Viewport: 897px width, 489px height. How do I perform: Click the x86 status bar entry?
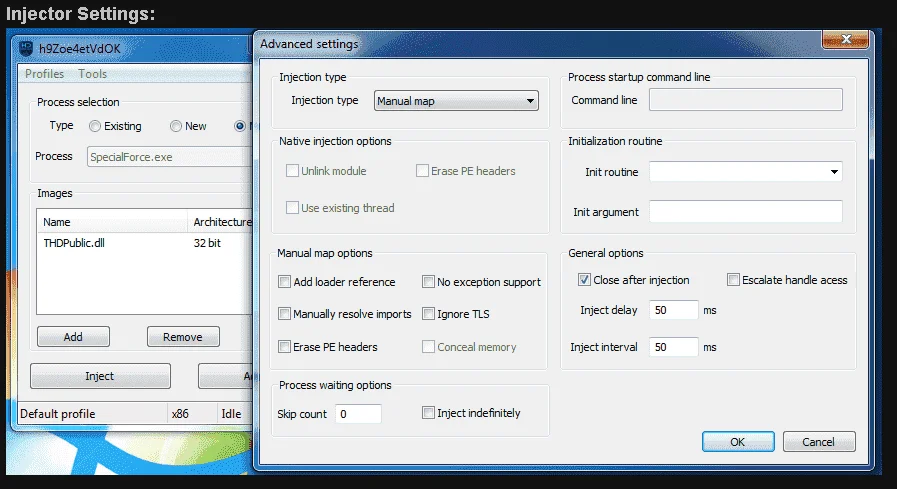coord(192,414)
